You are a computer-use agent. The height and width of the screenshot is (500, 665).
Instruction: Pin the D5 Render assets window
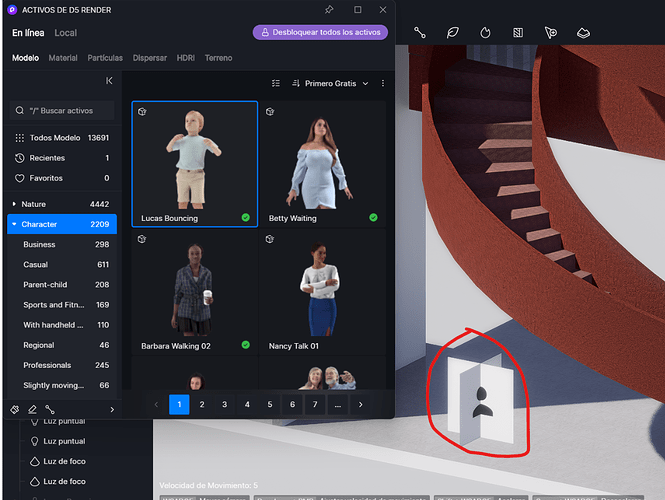(329, 9)
